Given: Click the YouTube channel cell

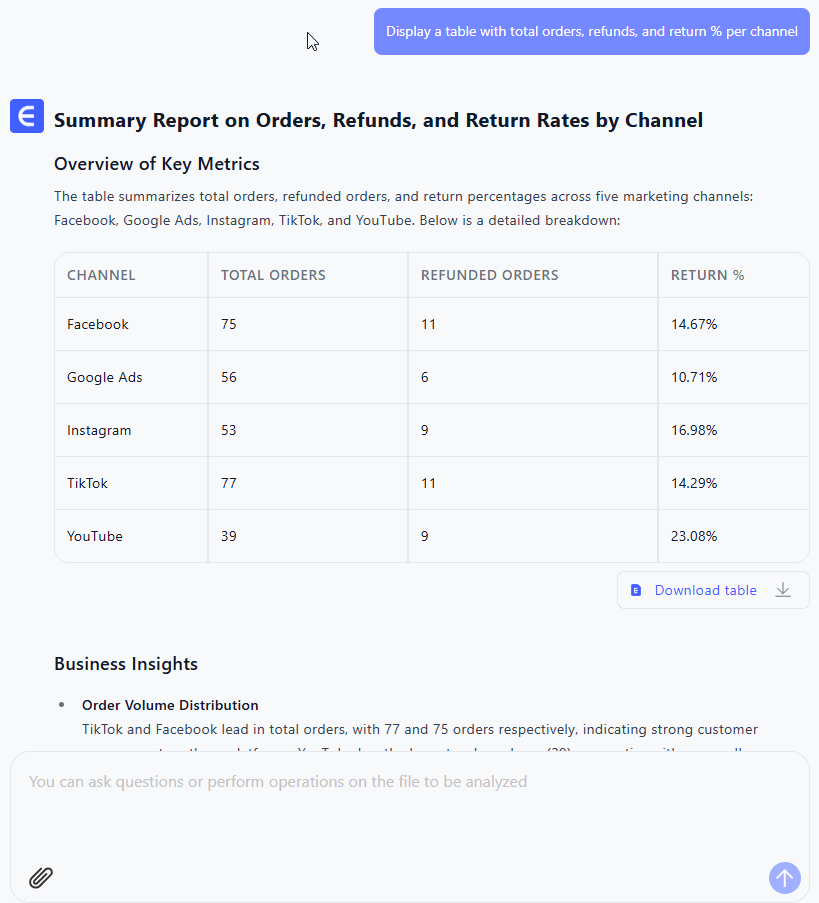Looking at the screenshot, I should coord(95,536).
